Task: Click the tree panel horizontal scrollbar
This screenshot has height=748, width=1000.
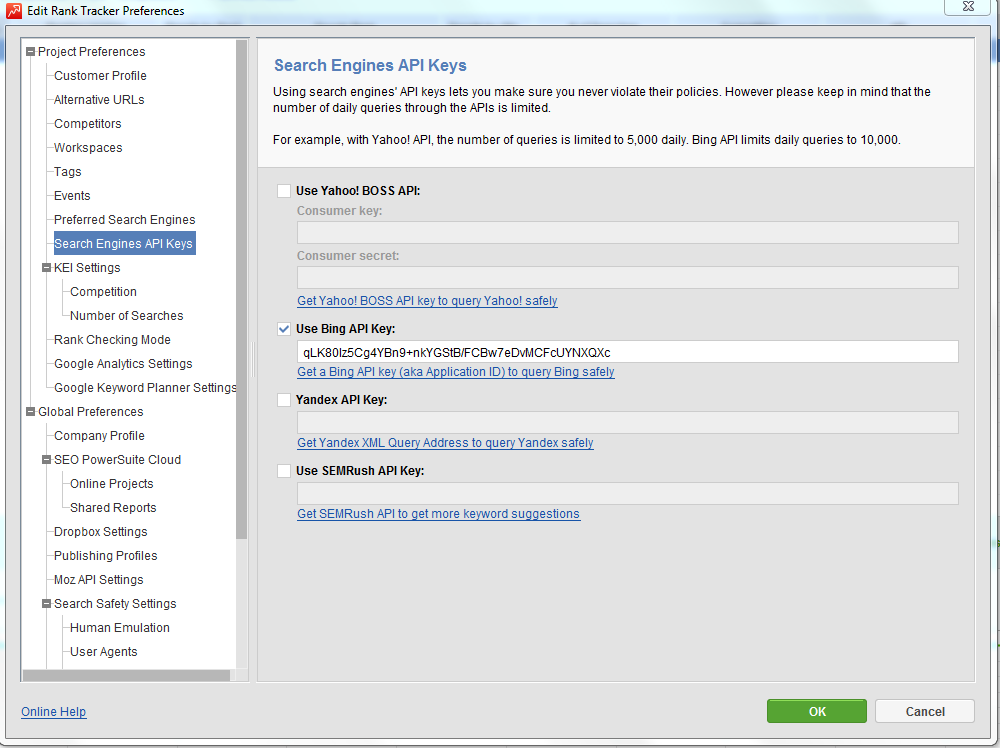Action: click(x=126, y=675)
